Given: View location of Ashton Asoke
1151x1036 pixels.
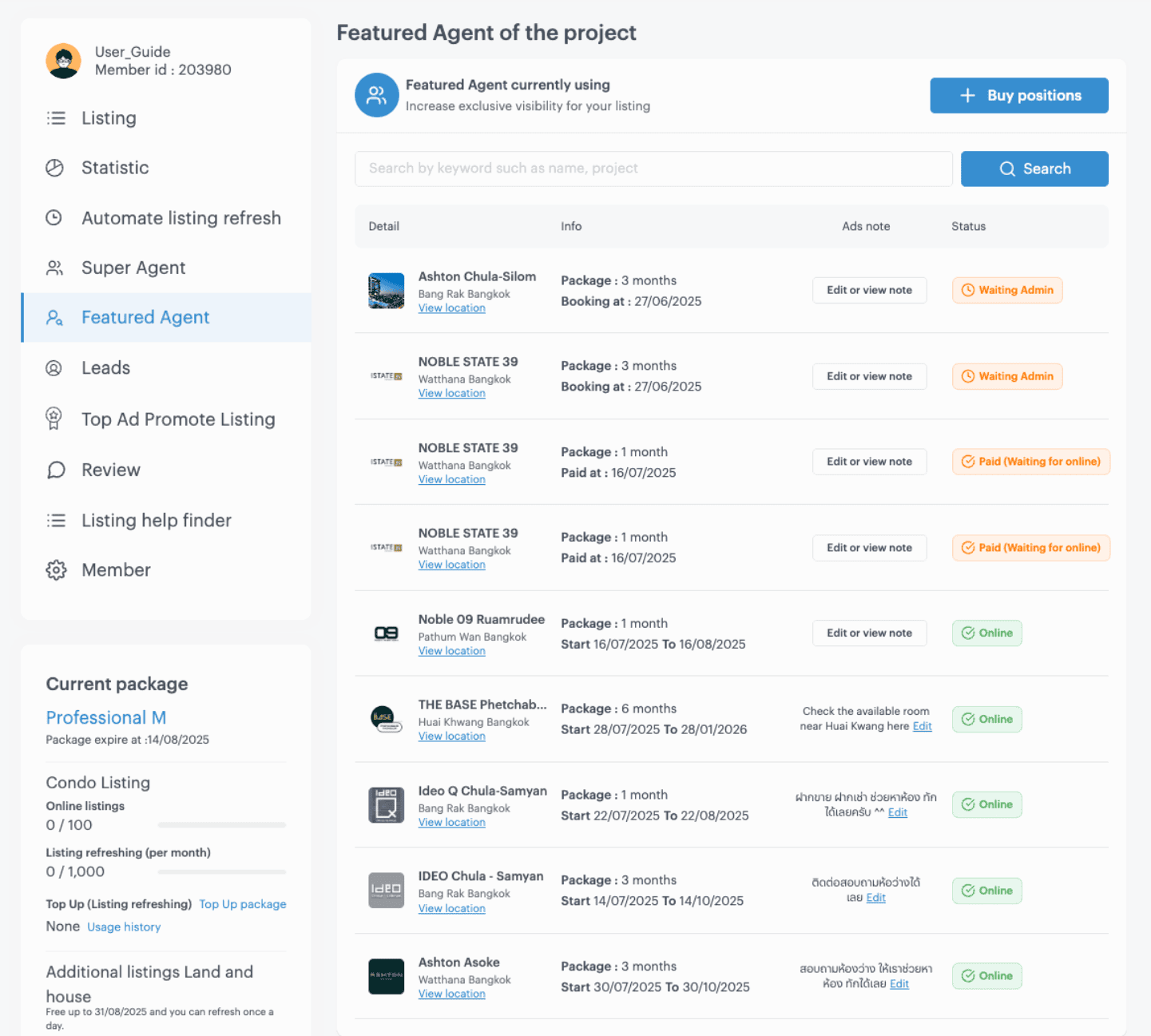Looking at the screenshot, I should point(451,994).
